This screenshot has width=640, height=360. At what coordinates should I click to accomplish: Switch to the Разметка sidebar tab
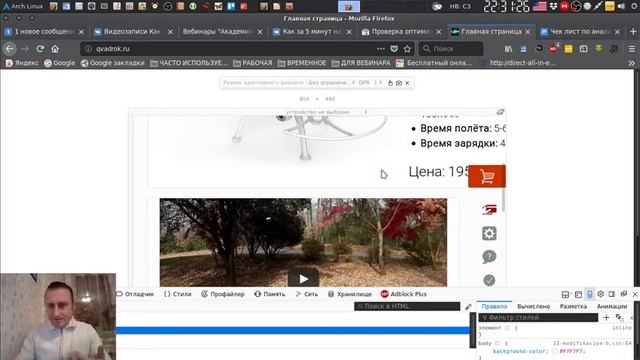[573, 306]
